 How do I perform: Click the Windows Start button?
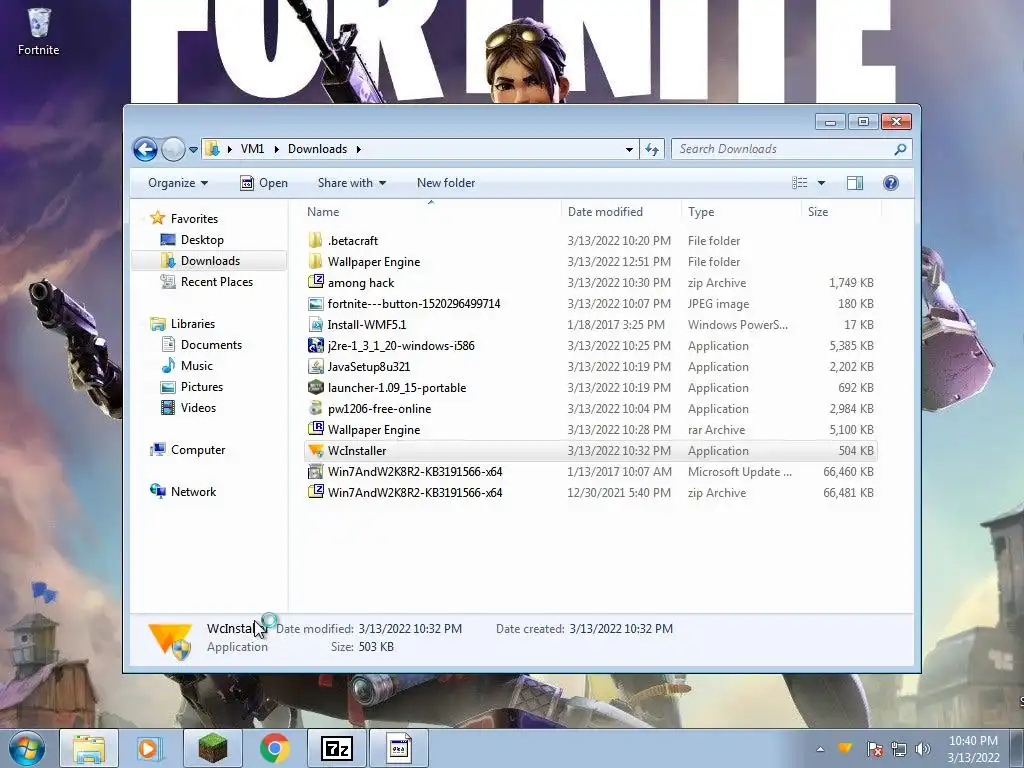click(27, 748)
